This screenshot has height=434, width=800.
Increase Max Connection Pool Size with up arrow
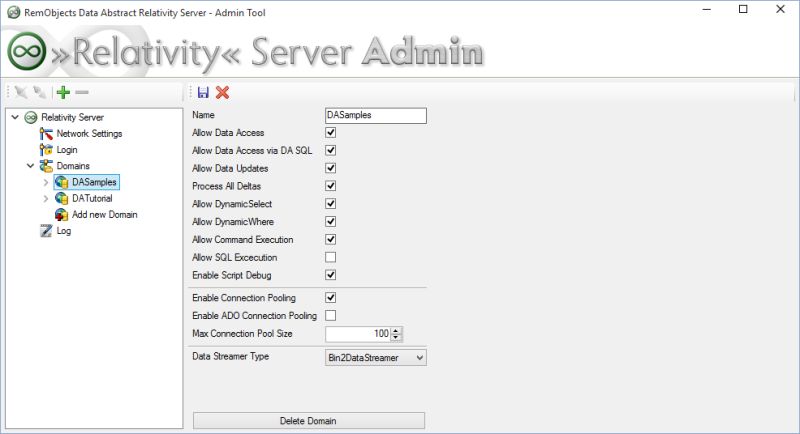[396, 330]
